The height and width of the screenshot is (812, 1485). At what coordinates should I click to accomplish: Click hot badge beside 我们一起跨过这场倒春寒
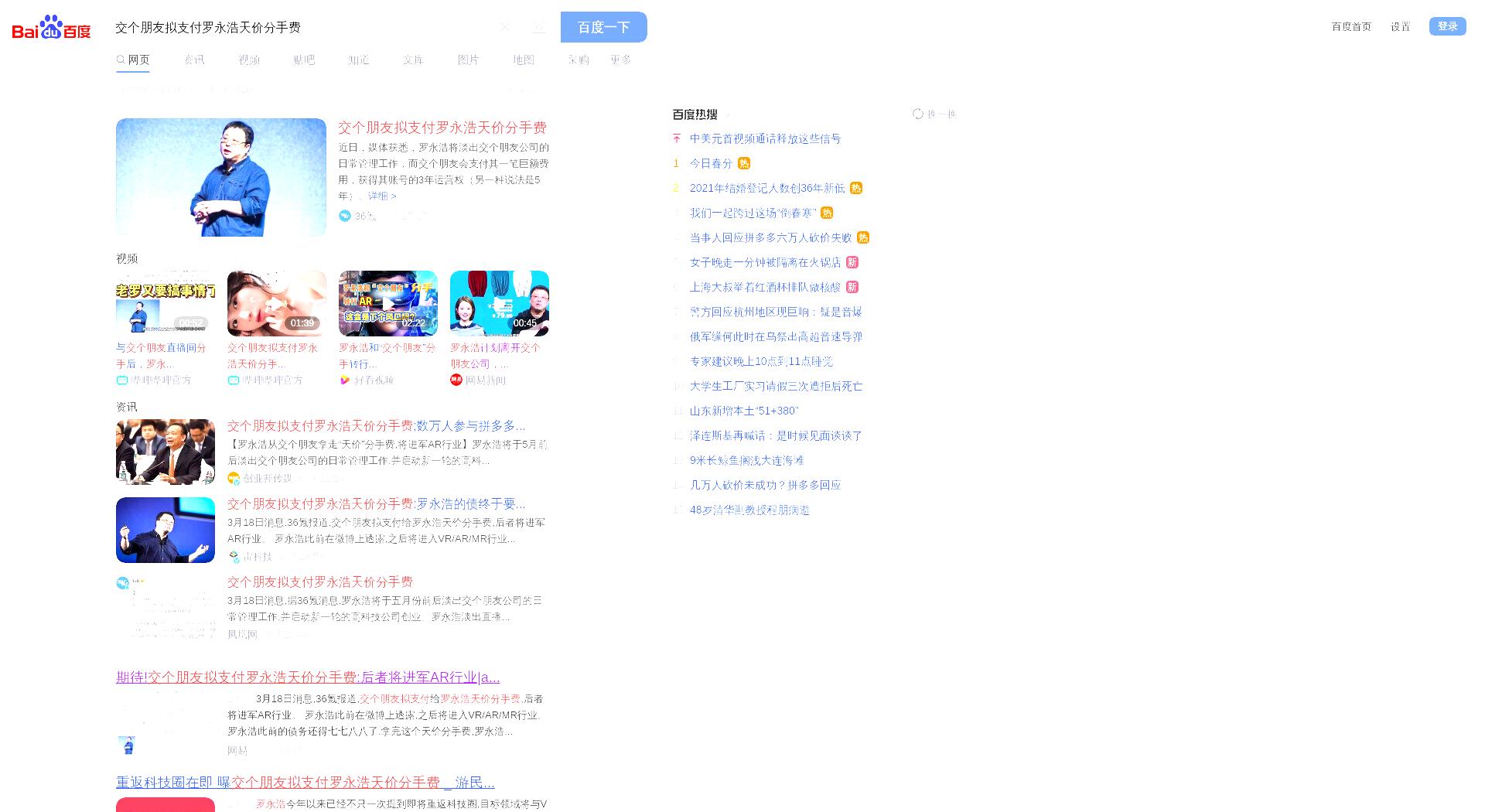click(x=827, y=213)
